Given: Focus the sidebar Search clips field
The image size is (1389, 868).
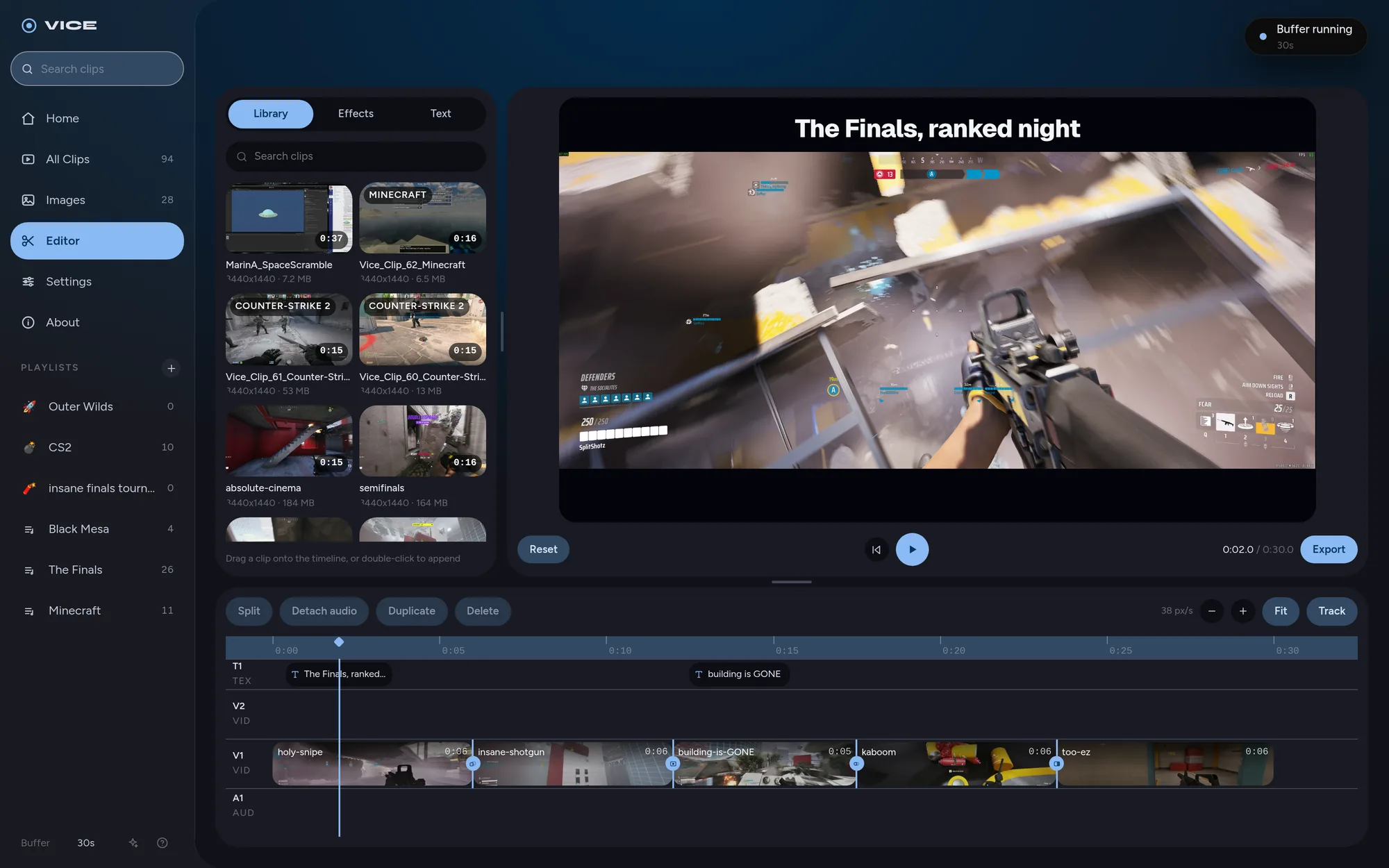Looking at the screenshot, I should (97, 69).
